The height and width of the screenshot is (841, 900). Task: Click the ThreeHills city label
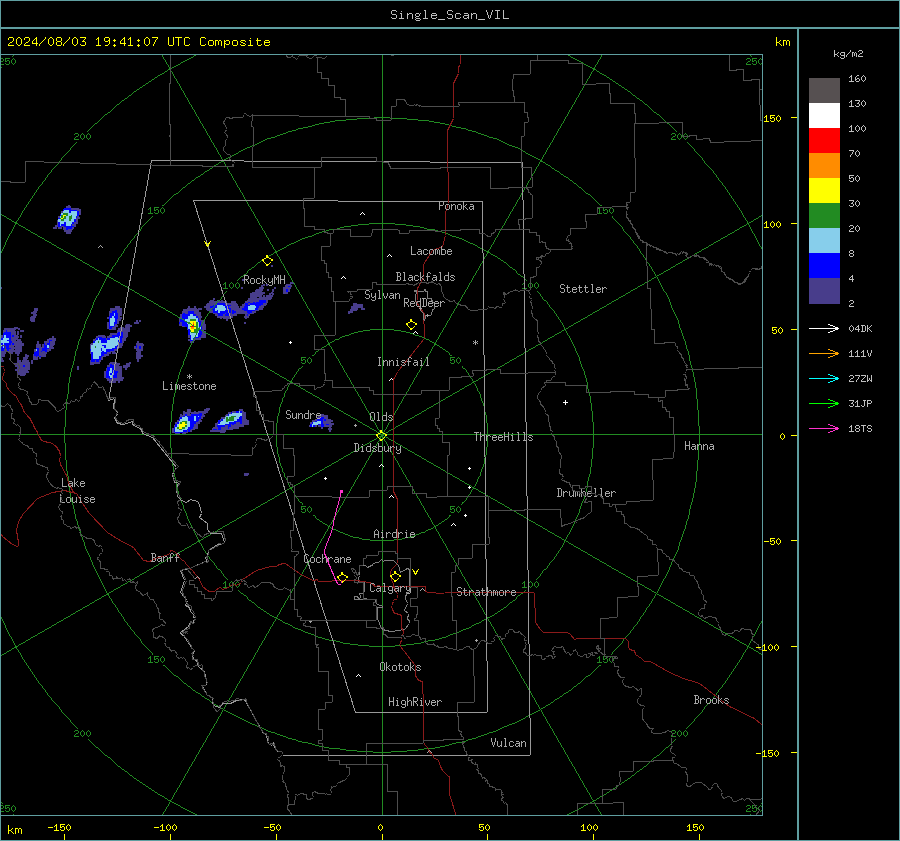tap(503, 437)
